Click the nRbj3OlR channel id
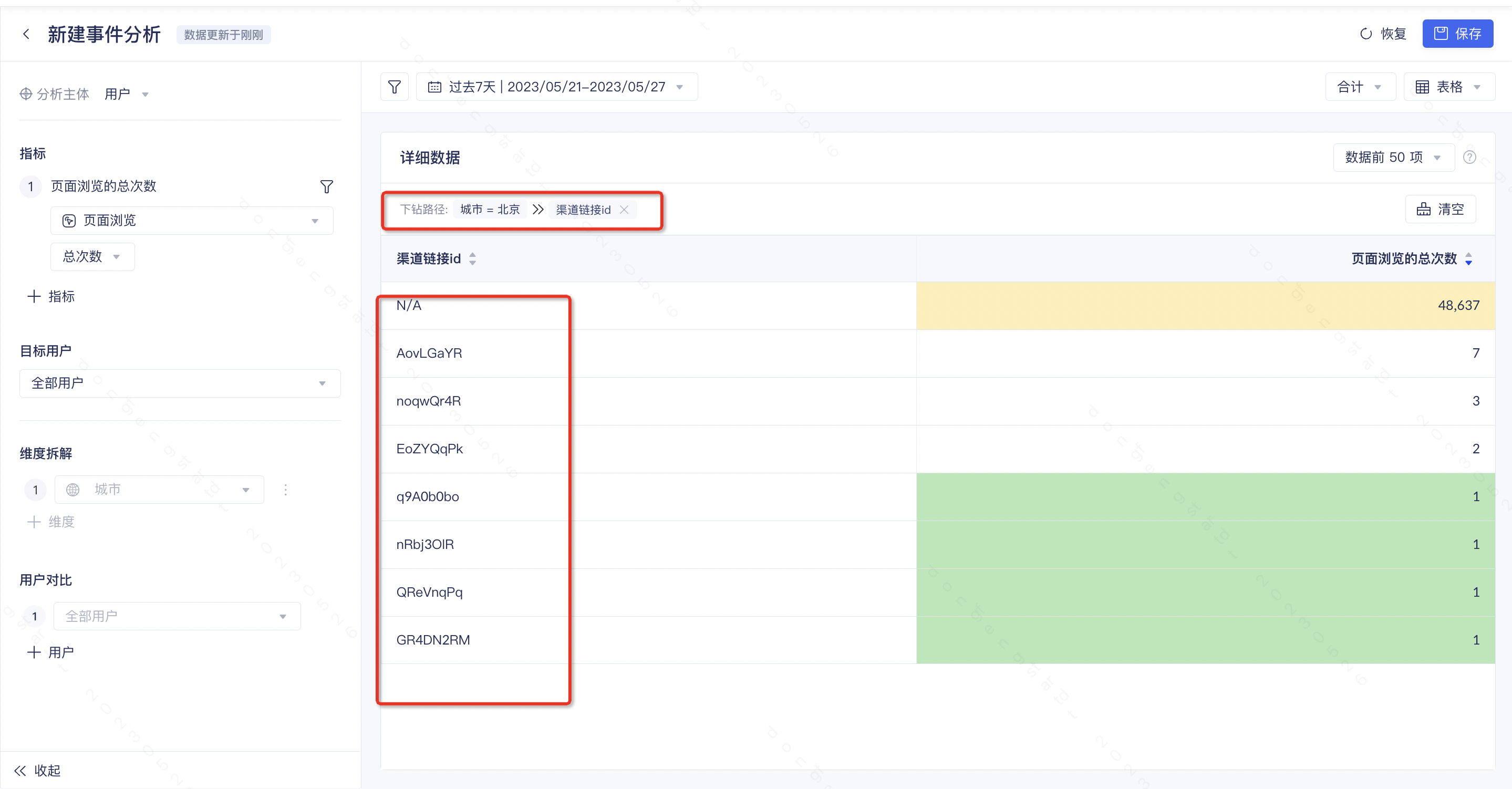The image size is (1512, 789). (425, 544)
